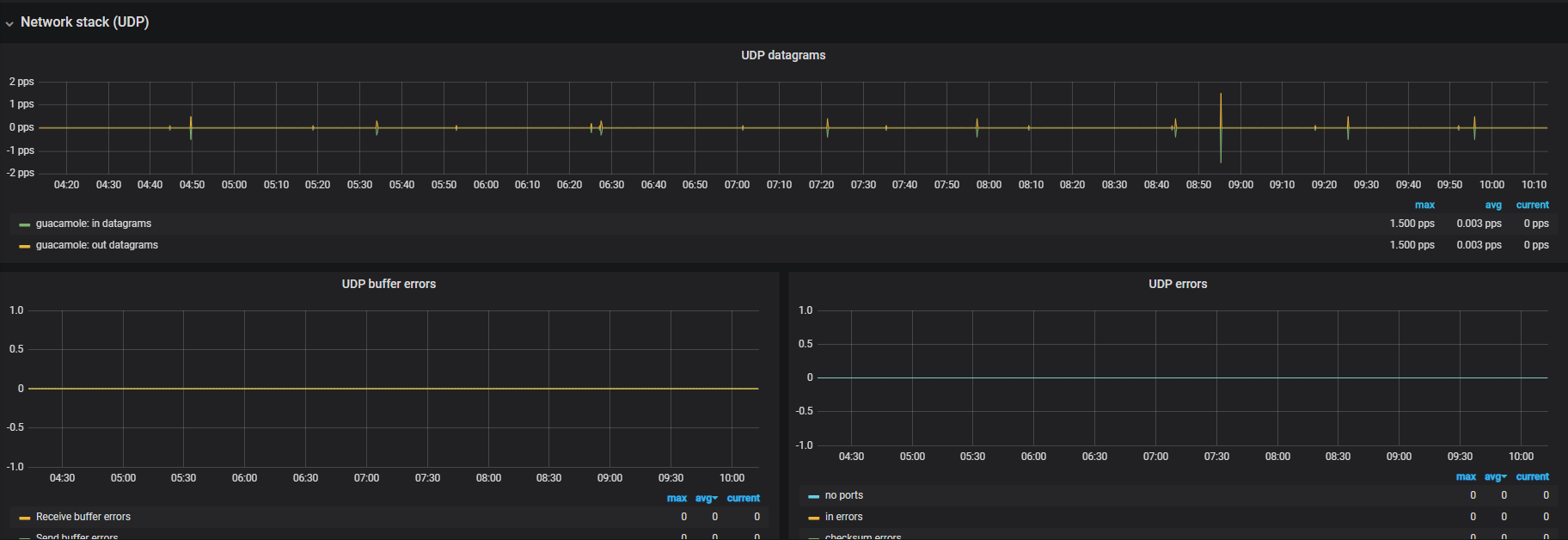Viewport: 1568px width, 540px height.
Task: Toggle guacamole: out datagrams series
Action: [97, 245]
